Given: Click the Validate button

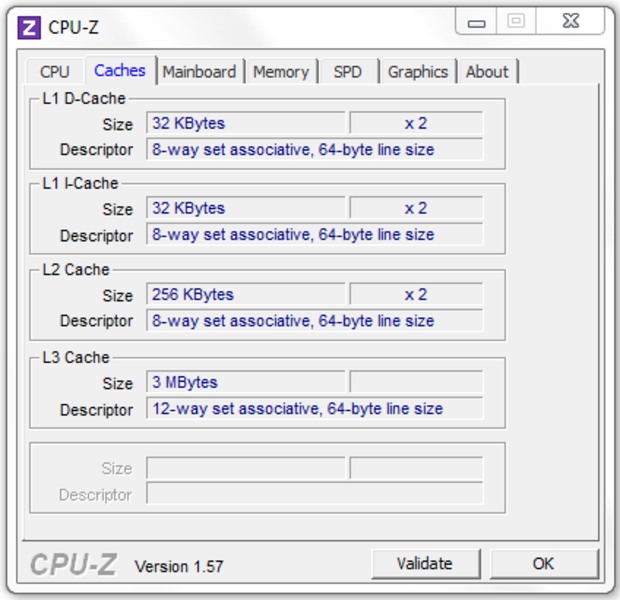Looking at the screenshot, I should (x=425, y=564).
